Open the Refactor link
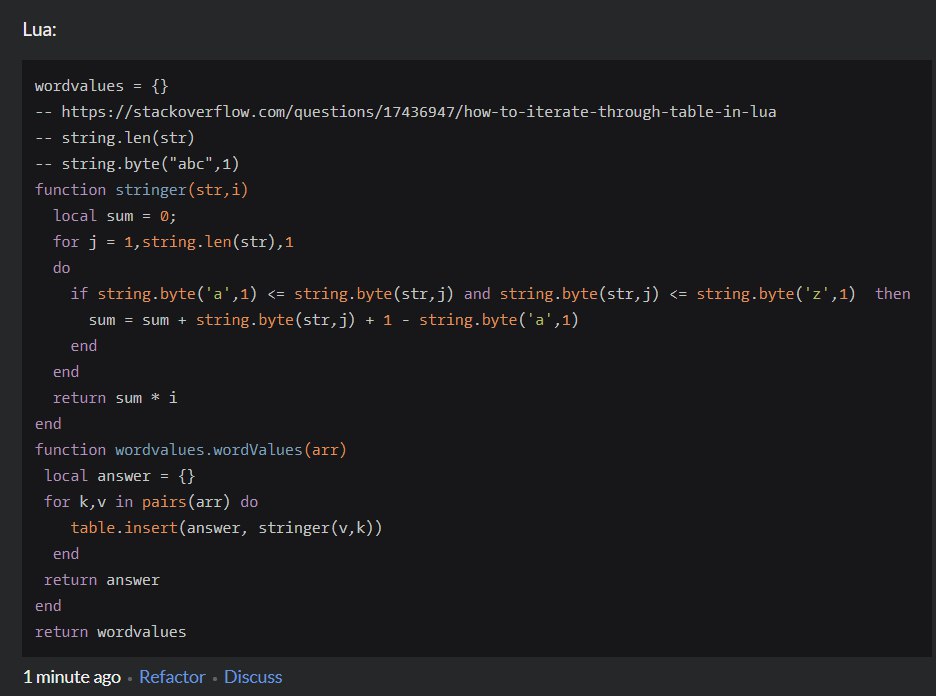Screen dimensions: 936x696 click(x=172, y=677)
